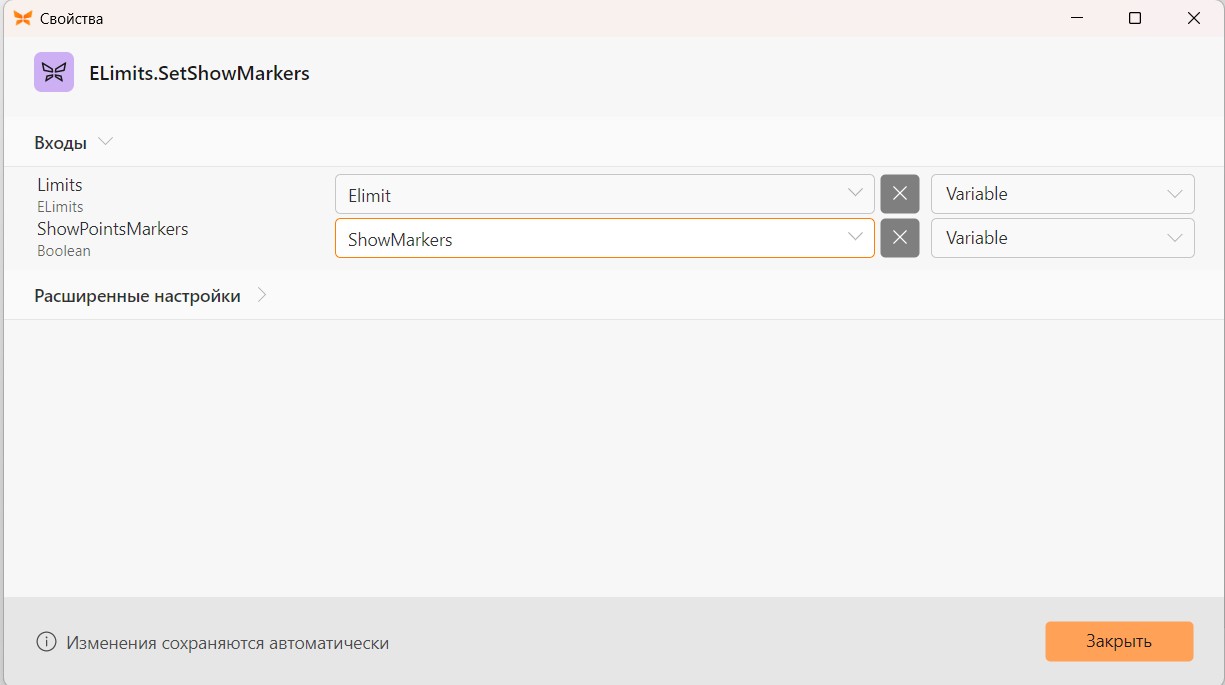Click the info icon beside the autosave message
The height and width of the screenshot is (685, 1225).
click(x=46, y=642)
